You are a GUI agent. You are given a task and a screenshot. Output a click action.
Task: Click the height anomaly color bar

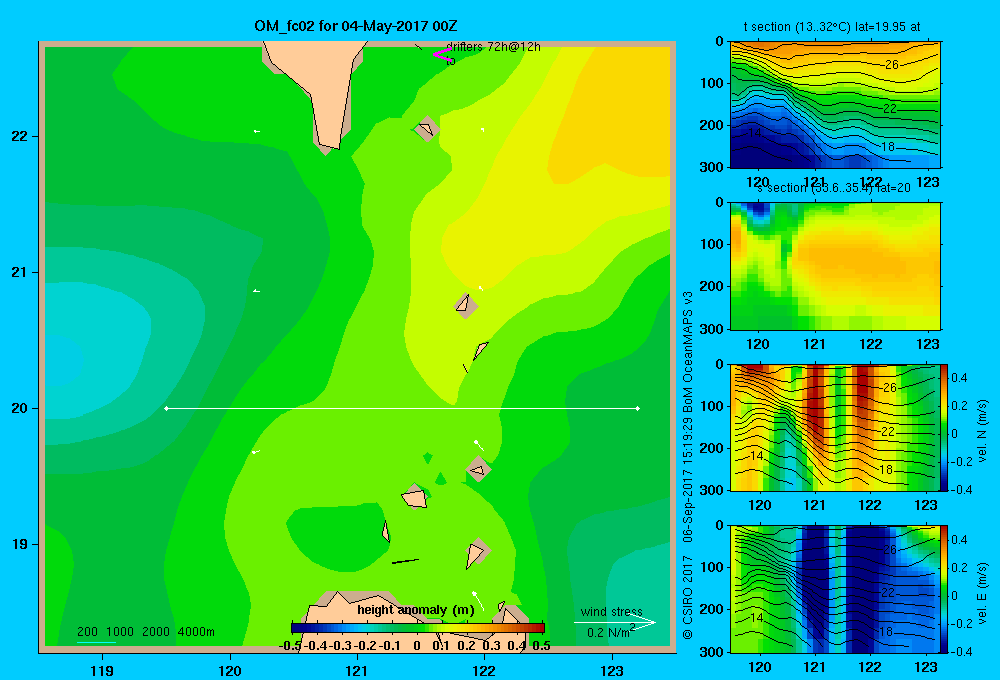click(418, 628)
